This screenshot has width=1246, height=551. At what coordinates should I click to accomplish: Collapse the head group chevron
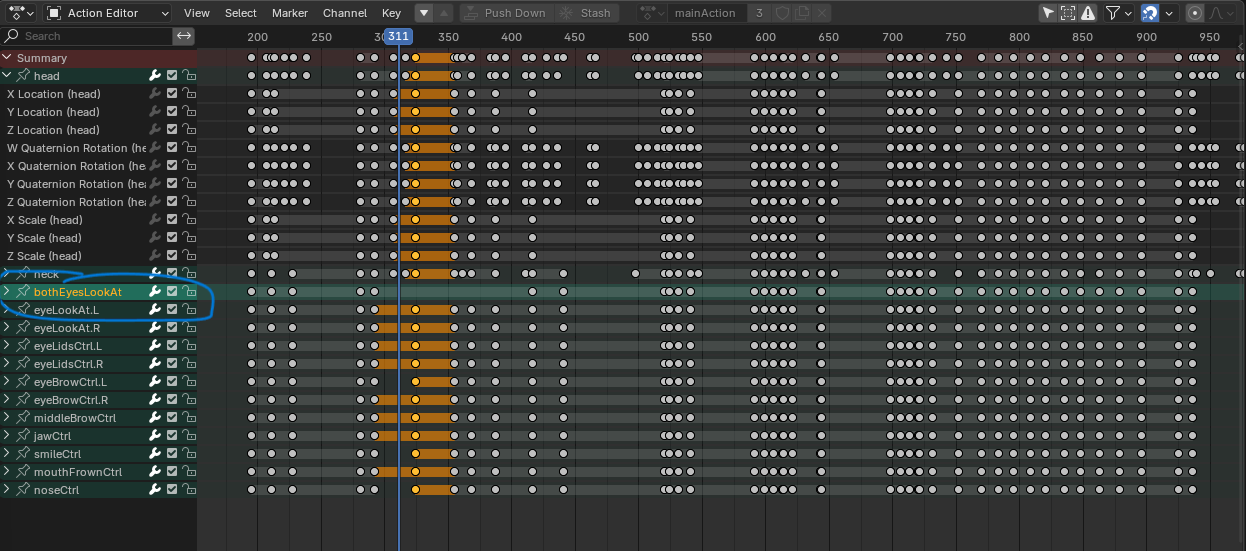pyautogui.click(x=8, y=76)
